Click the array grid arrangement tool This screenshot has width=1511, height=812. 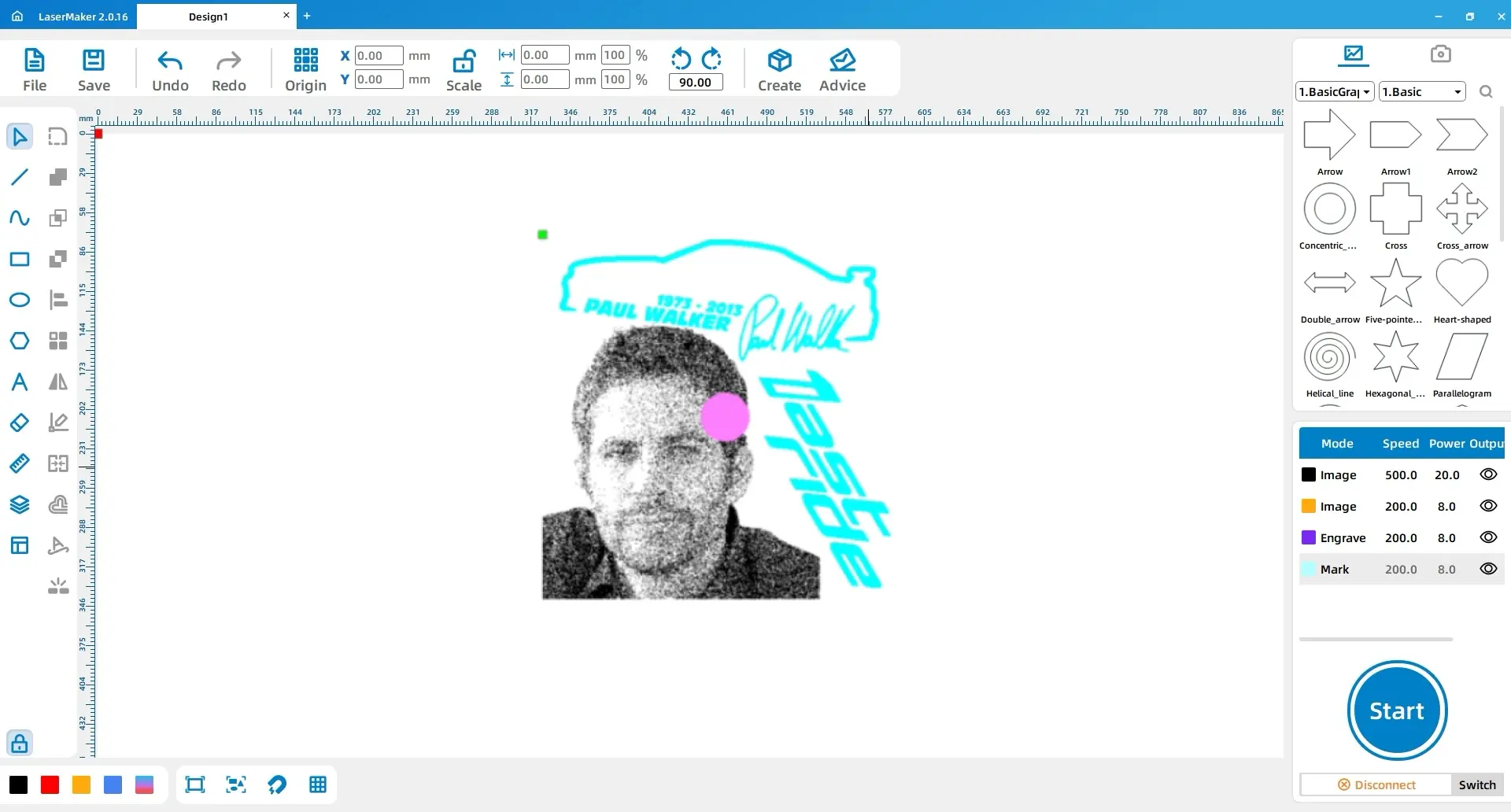(58, 341)
